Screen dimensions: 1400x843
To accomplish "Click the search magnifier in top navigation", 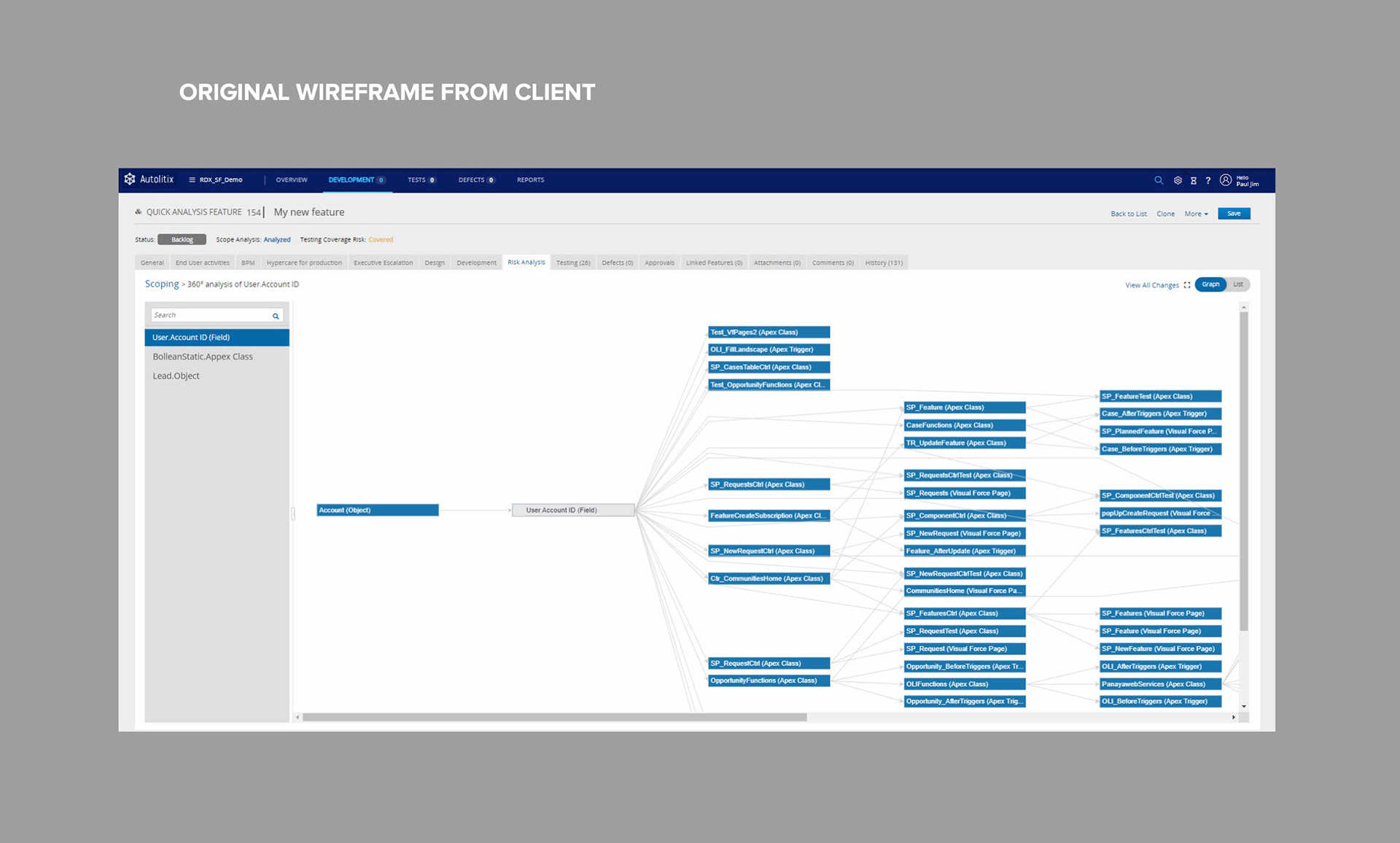I will tap(1158, 180).
